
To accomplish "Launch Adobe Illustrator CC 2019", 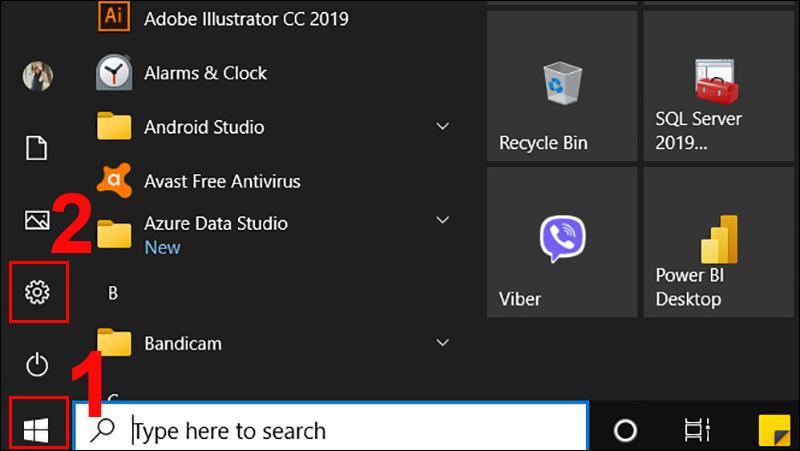I will coord(223,18).
